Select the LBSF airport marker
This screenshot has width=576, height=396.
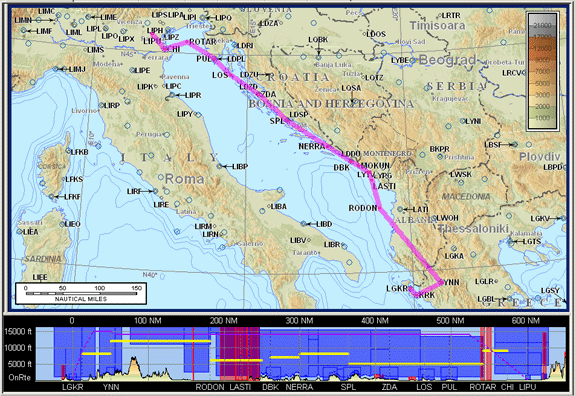(515, 145)
